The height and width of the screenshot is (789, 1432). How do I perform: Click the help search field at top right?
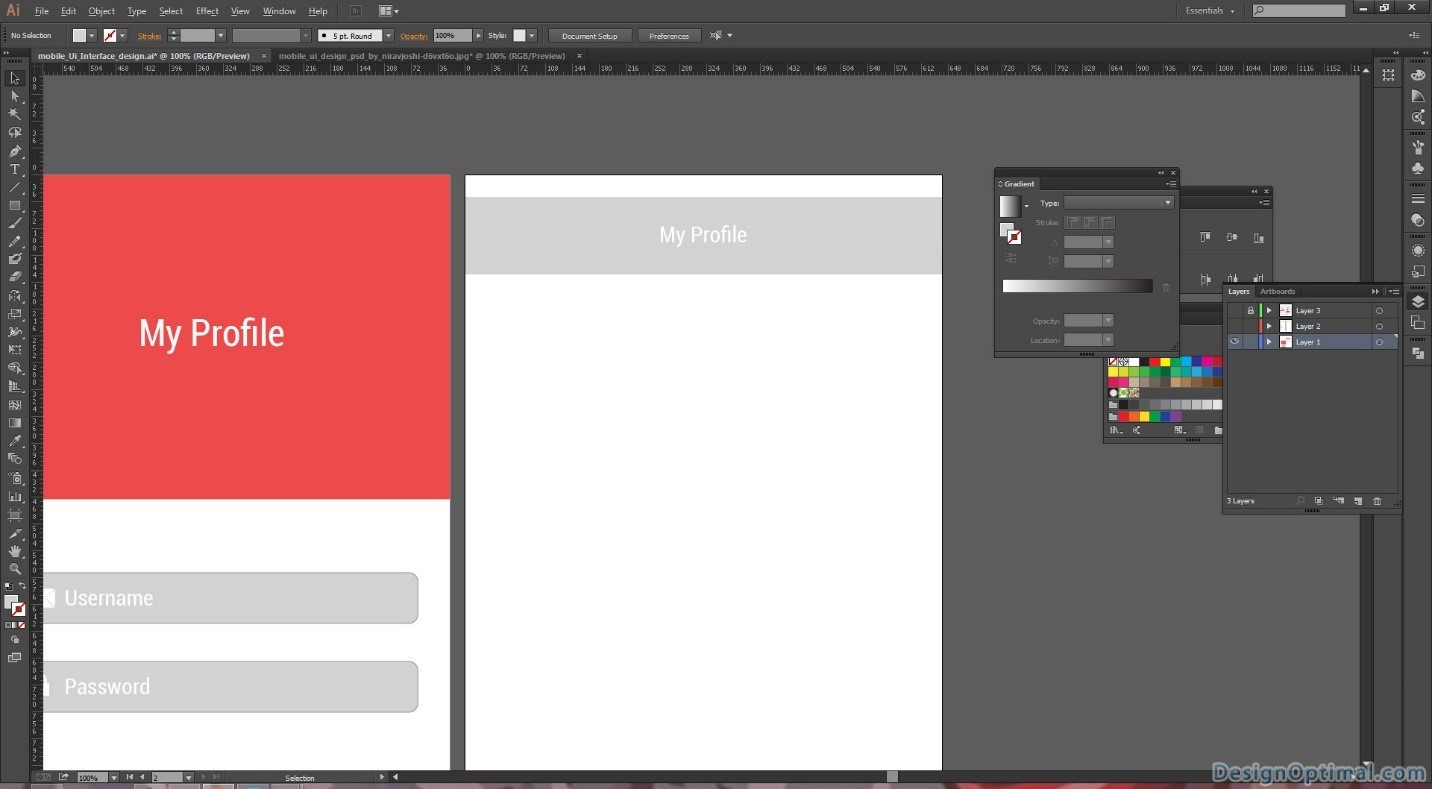coord(1299,11)
